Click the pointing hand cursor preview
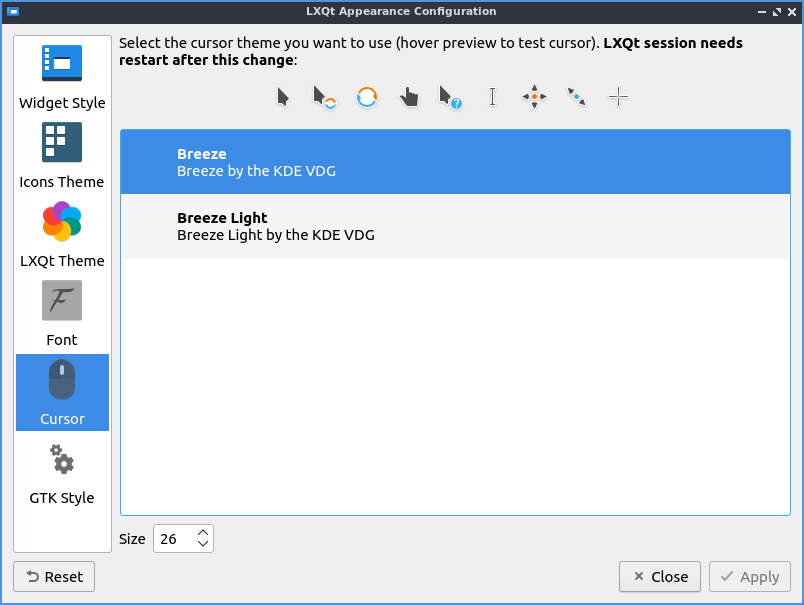This screenshot has height=605, width=804. [x=409, y=97]
